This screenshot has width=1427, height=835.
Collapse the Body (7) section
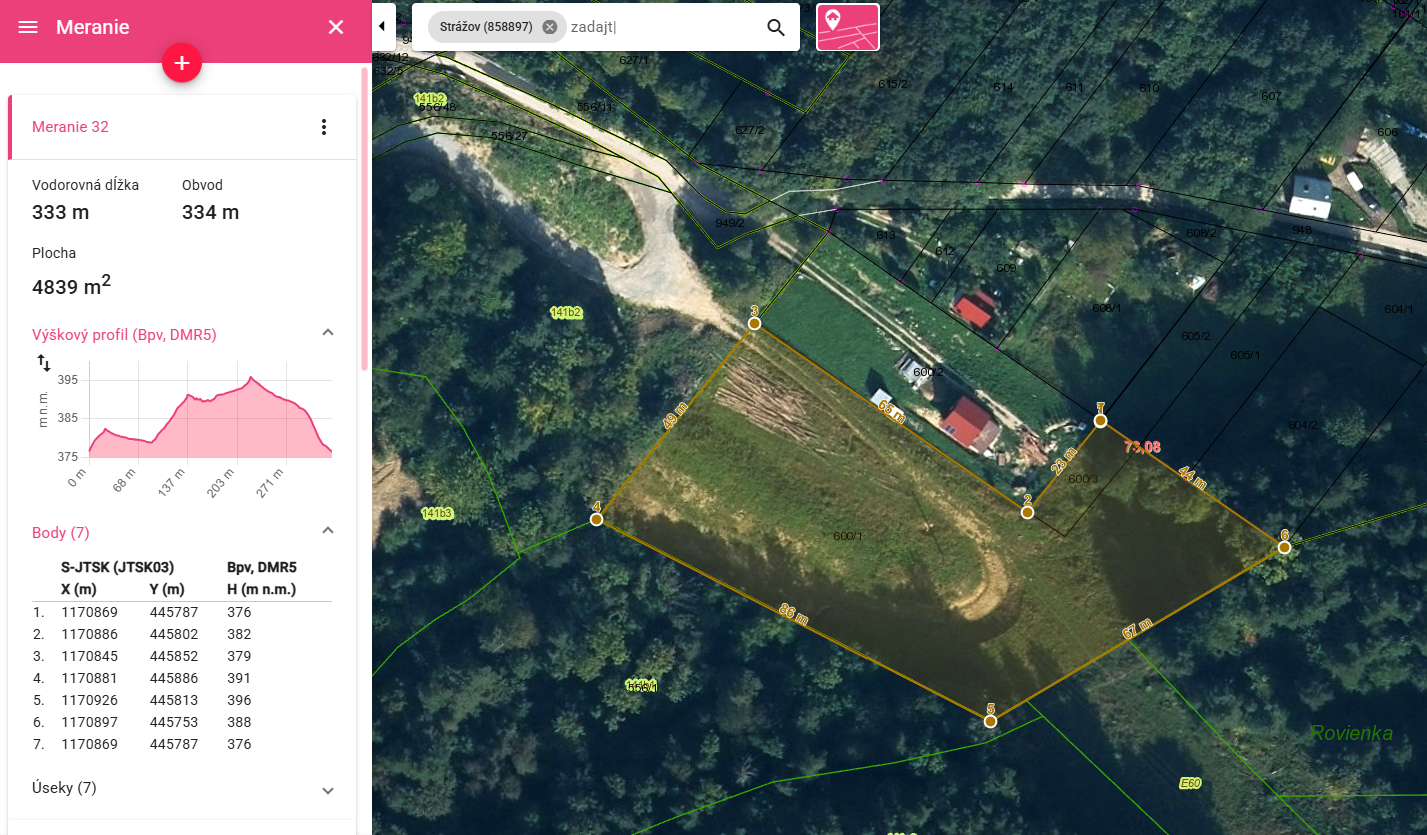(x=327, y=530)
